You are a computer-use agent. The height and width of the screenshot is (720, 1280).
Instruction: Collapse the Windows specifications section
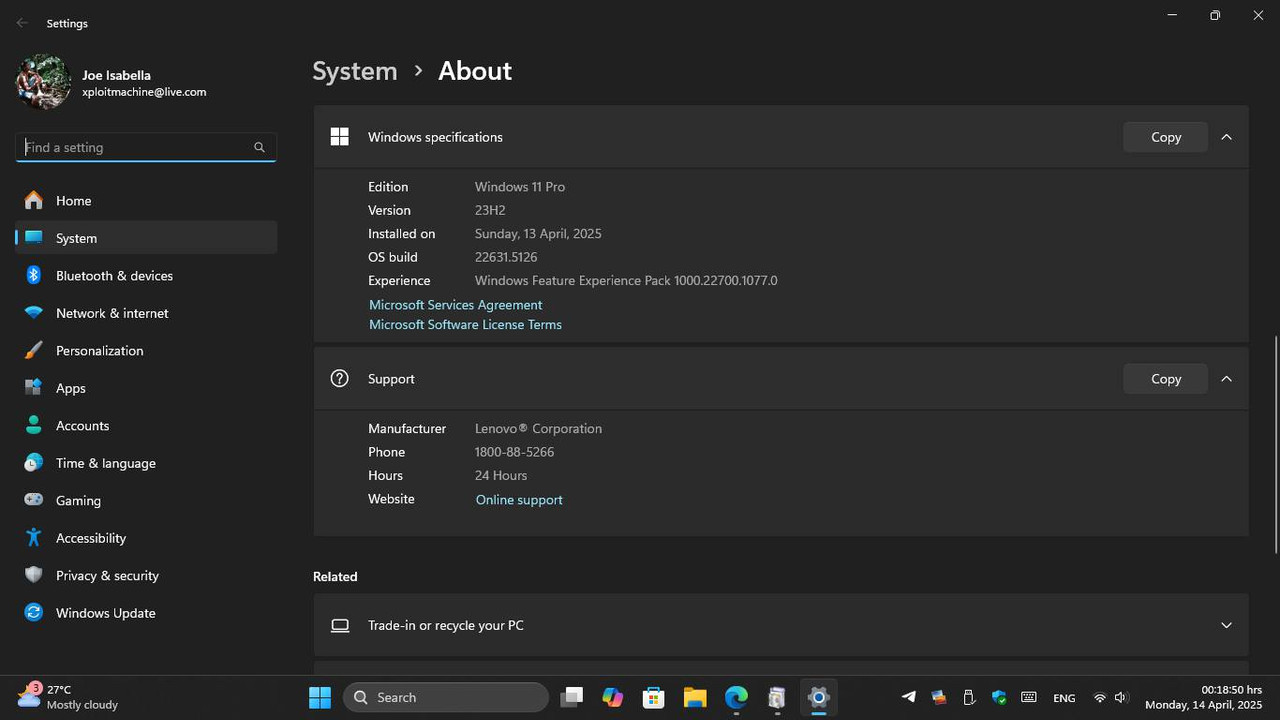coord(1226,137)
